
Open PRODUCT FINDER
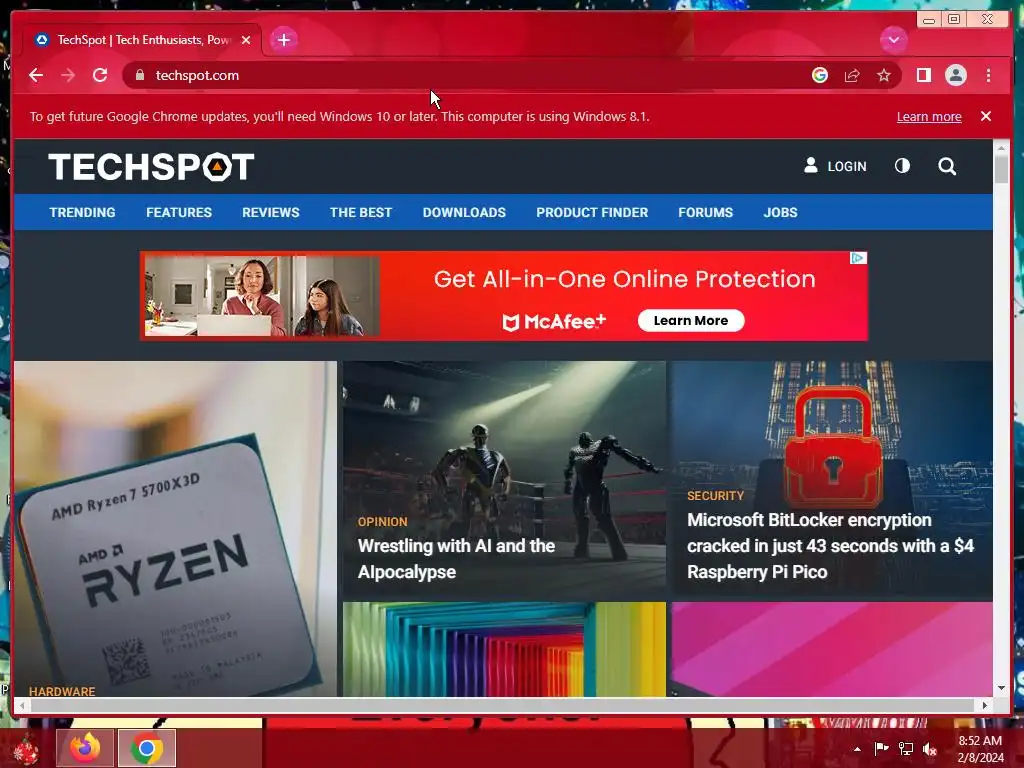click(592, 212)
